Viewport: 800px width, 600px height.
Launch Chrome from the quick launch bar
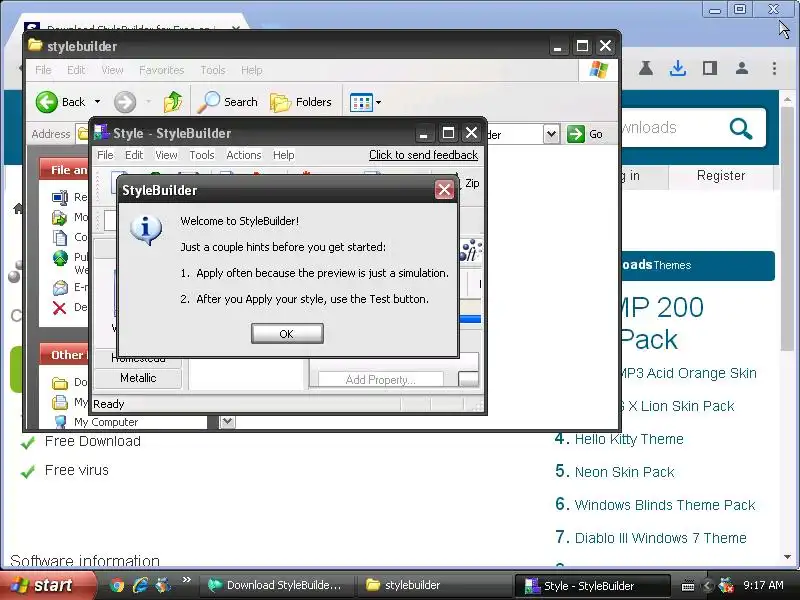117,585
